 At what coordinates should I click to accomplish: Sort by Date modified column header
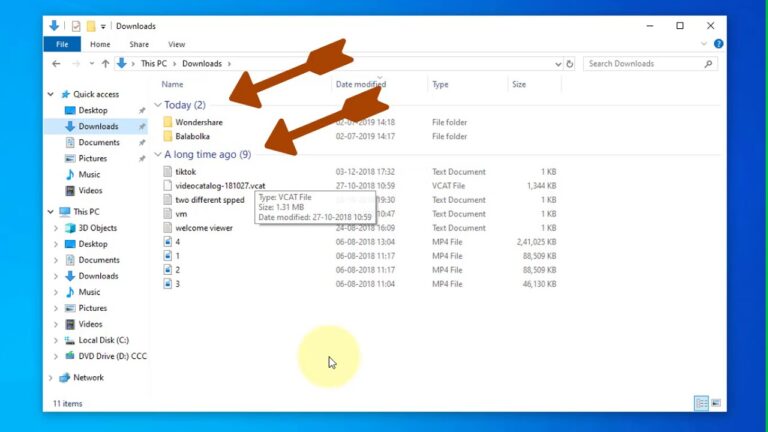click(360, 85)
